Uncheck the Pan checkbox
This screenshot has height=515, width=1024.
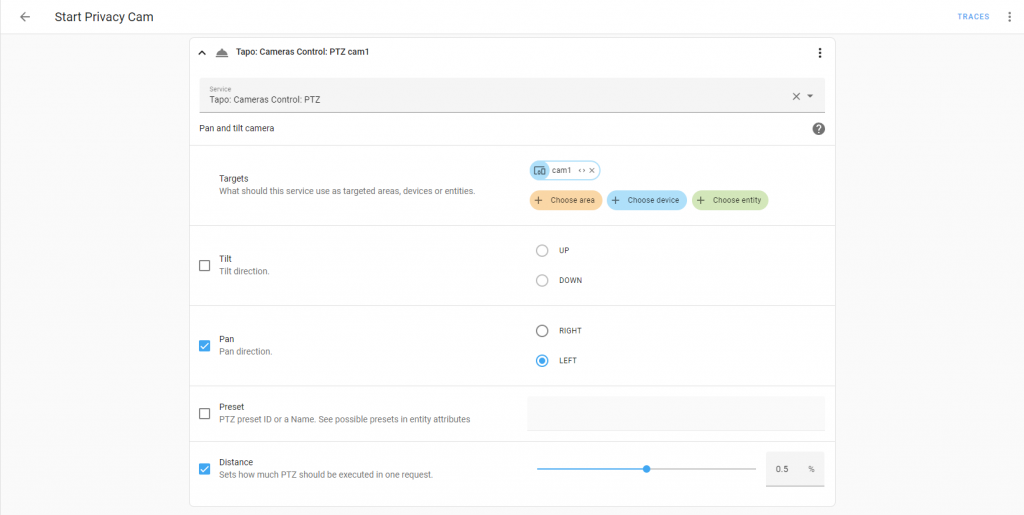205,346
